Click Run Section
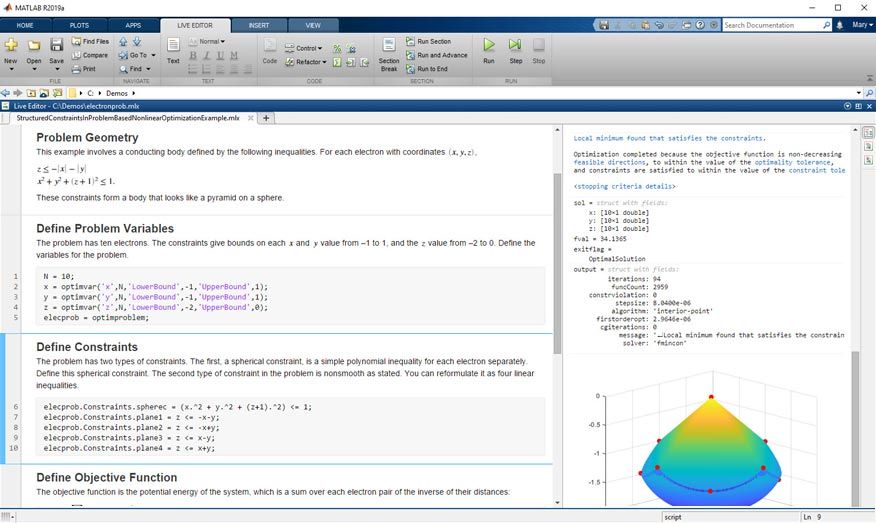Image resolution: width=876 pixels, height=523 pixels. point(429,41)
